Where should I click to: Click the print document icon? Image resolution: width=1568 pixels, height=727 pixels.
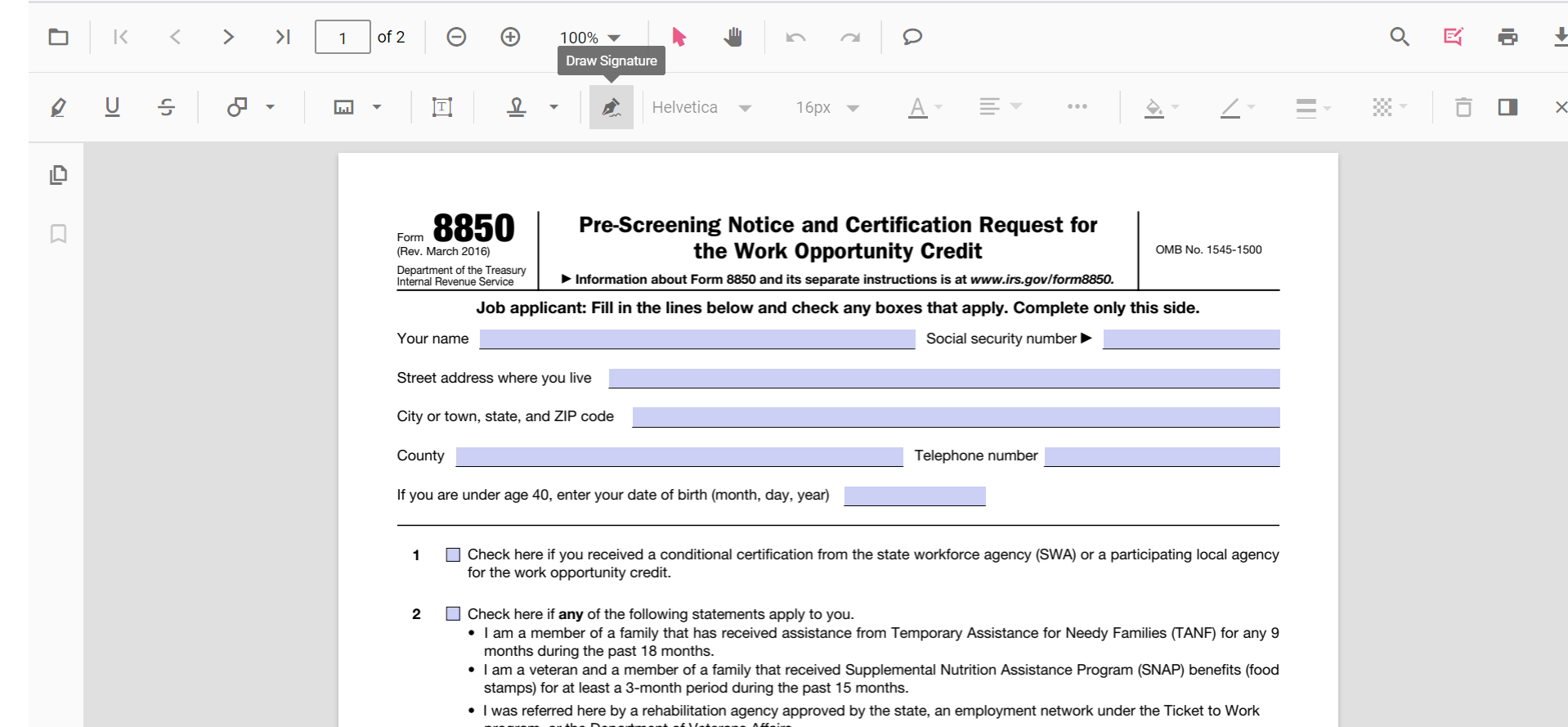[1507, 37]
